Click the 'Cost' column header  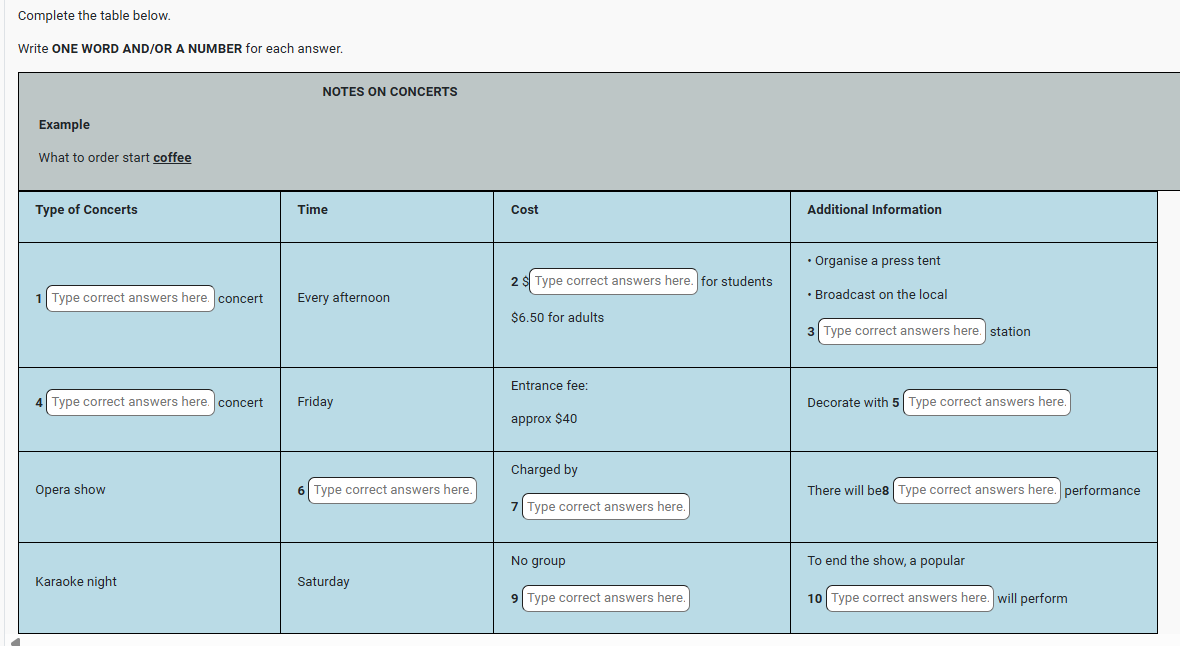pyautogui.click(x=524, y=210)
